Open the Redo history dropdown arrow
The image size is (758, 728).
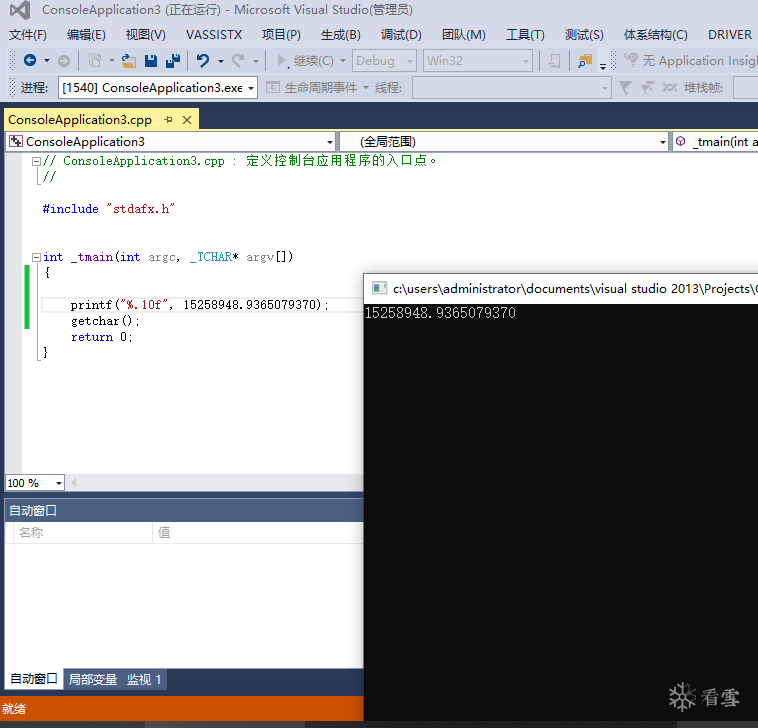[x=256, y=61]
